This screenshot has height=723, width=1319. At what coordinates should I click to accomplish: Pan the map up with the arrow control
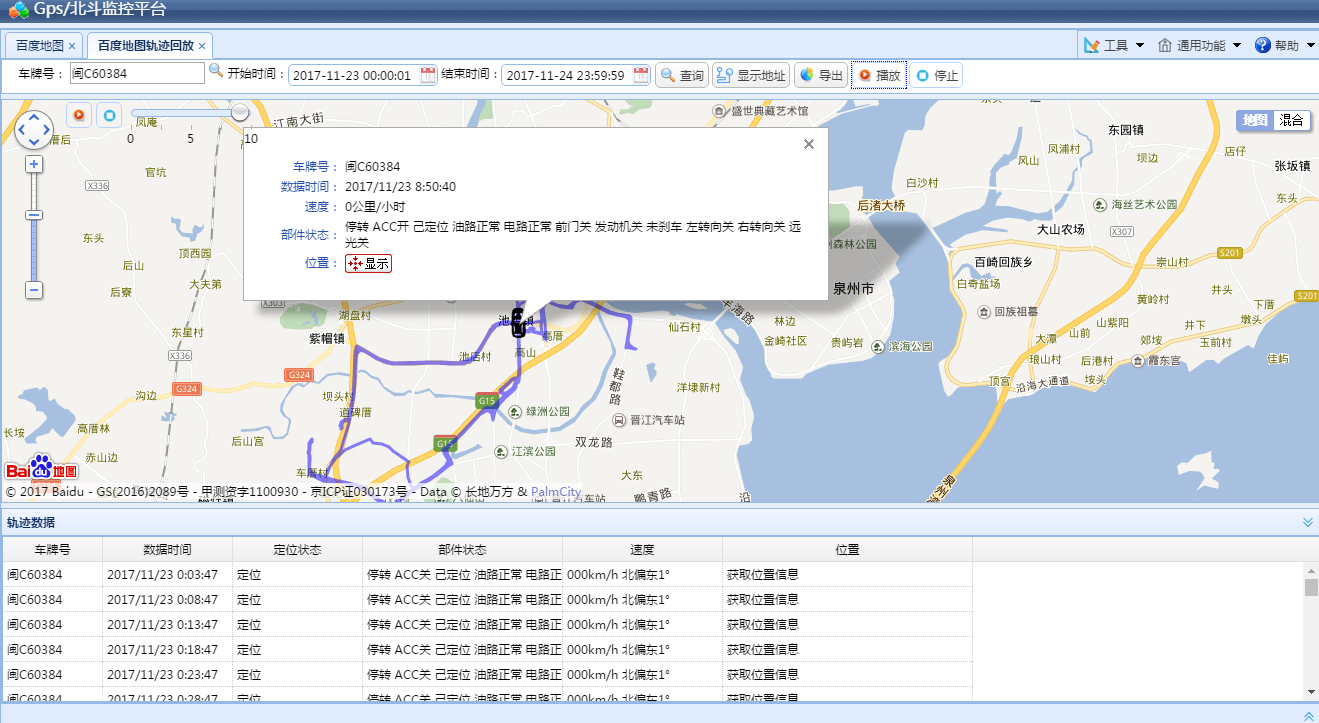[x=34, y=117]
